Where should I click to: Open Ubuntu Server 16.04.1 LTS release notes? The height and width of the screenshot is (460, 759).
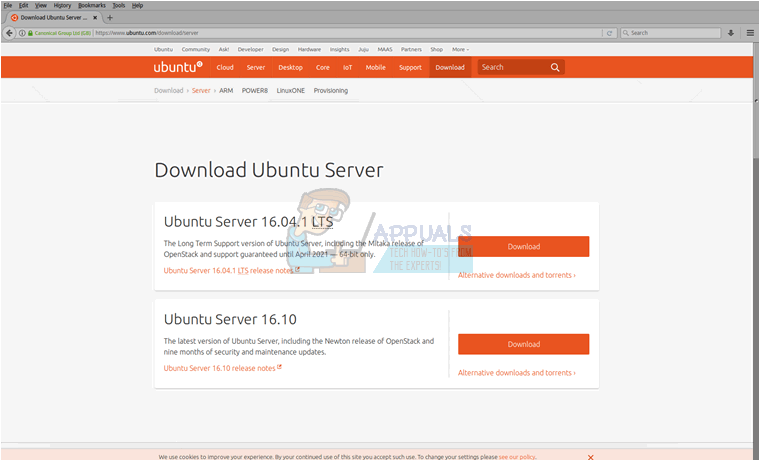[231, 271]
